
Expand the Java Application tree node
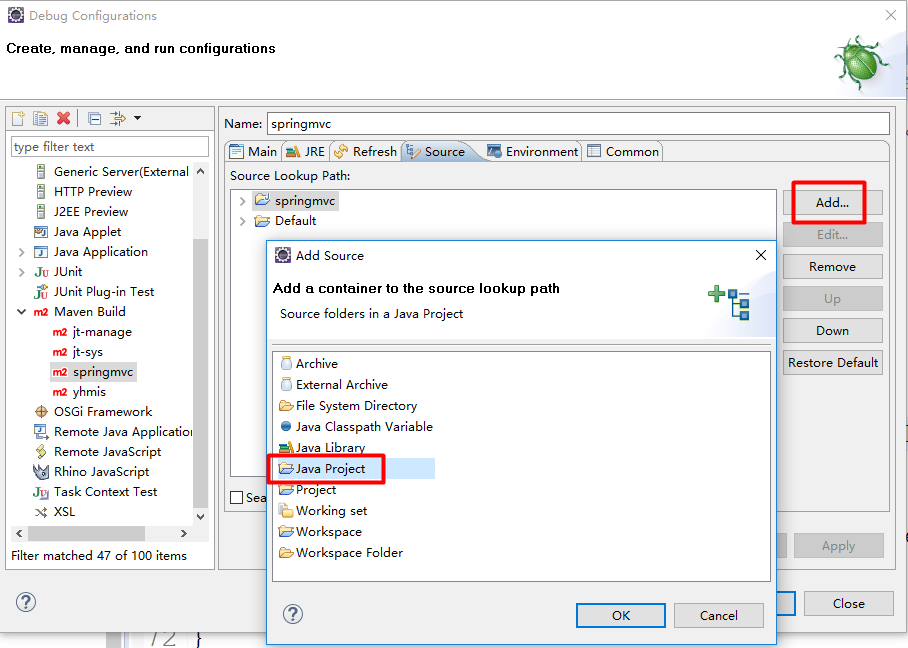21,252
